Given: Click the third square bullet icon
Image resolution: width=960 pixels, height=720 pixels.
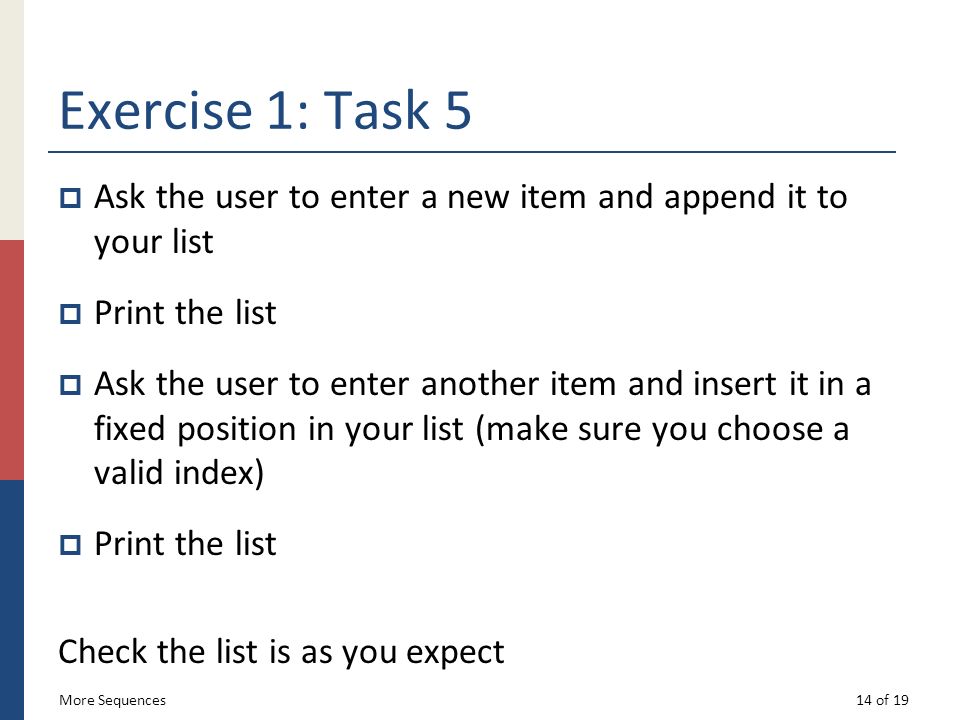Looking at the screenshot, I should click(x=70, y=385).
